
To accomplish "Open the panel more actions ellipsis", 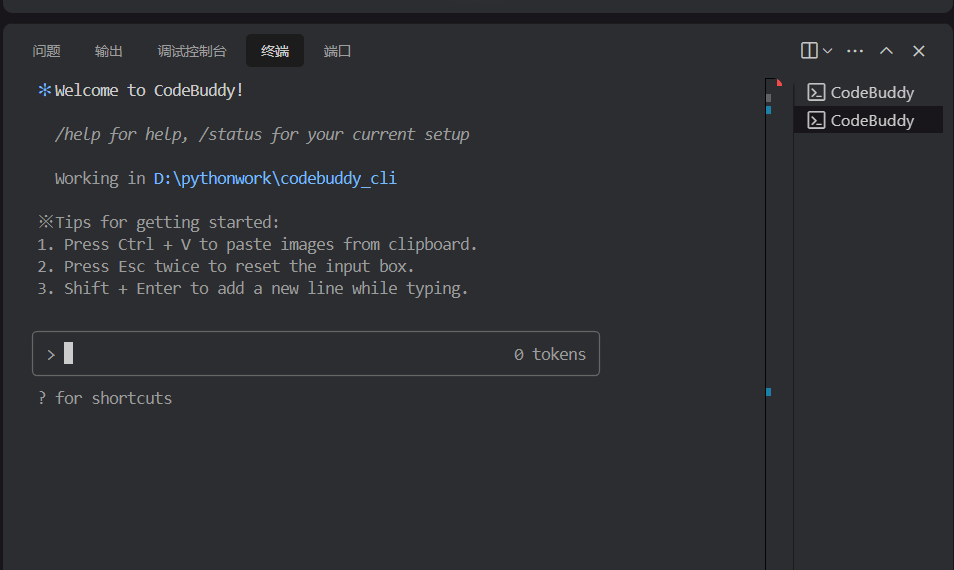I will (x=855, y=51).
